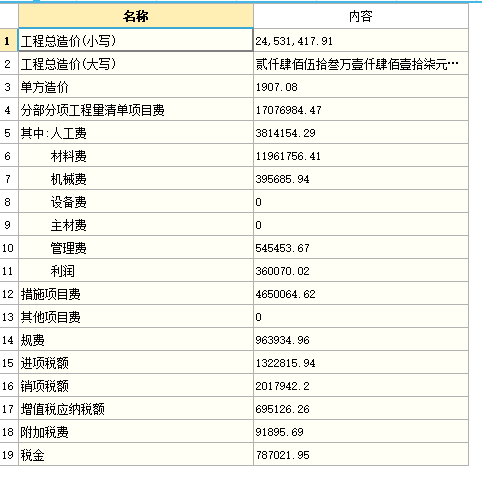Screen dimensions: 482x478
Task: Select the 单方造价 value 1907.08
Action: tap(361, 86)
